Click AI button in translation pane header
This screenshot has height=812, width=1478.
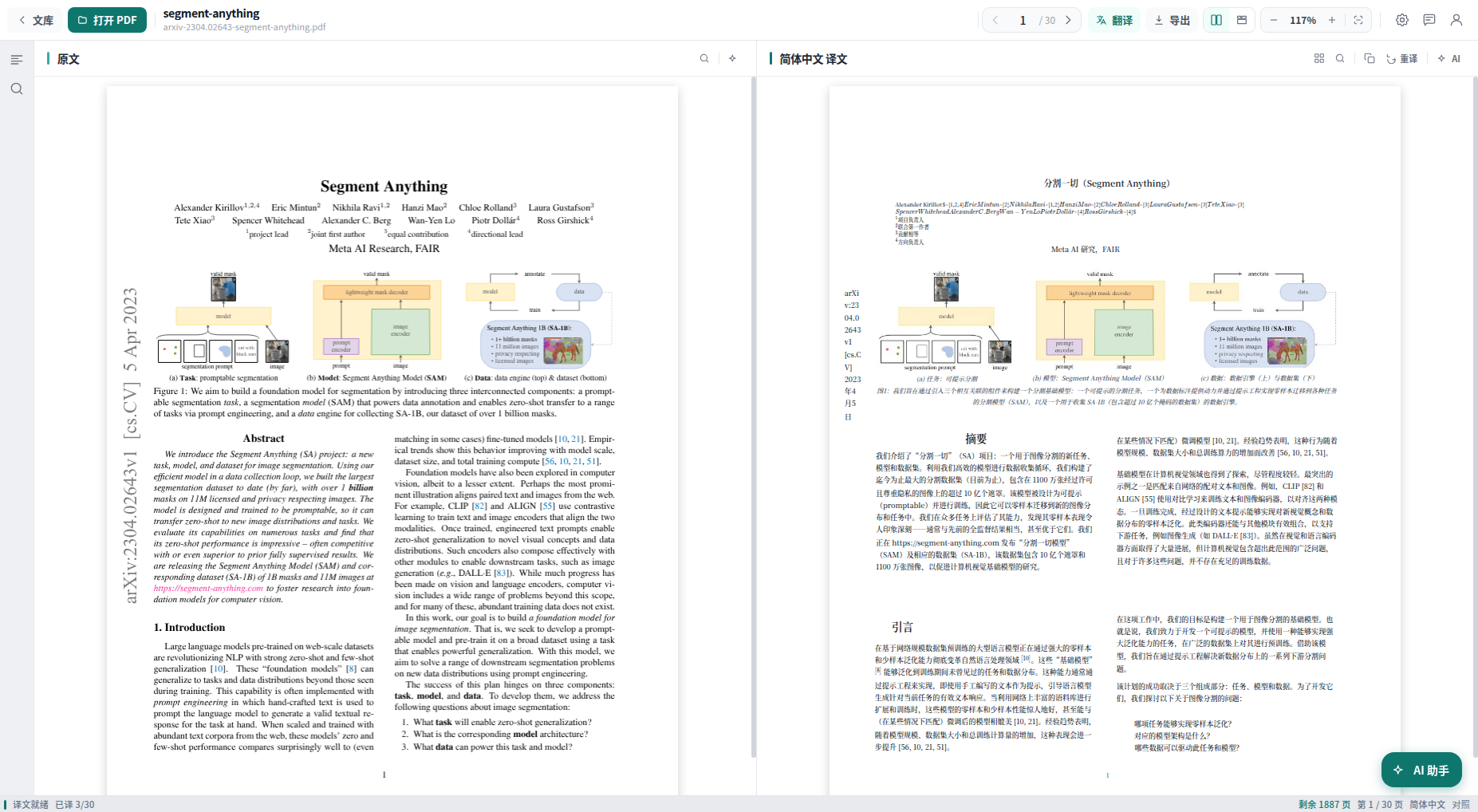(x=1449, y=58)
